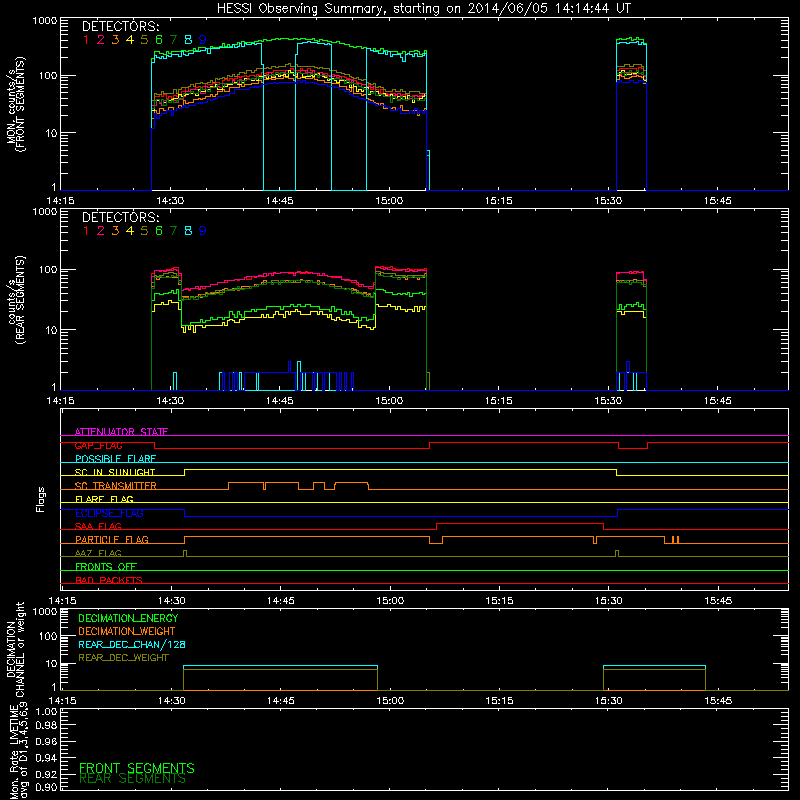
Task: Click the GAP_FLAG label
Action: 98,445
